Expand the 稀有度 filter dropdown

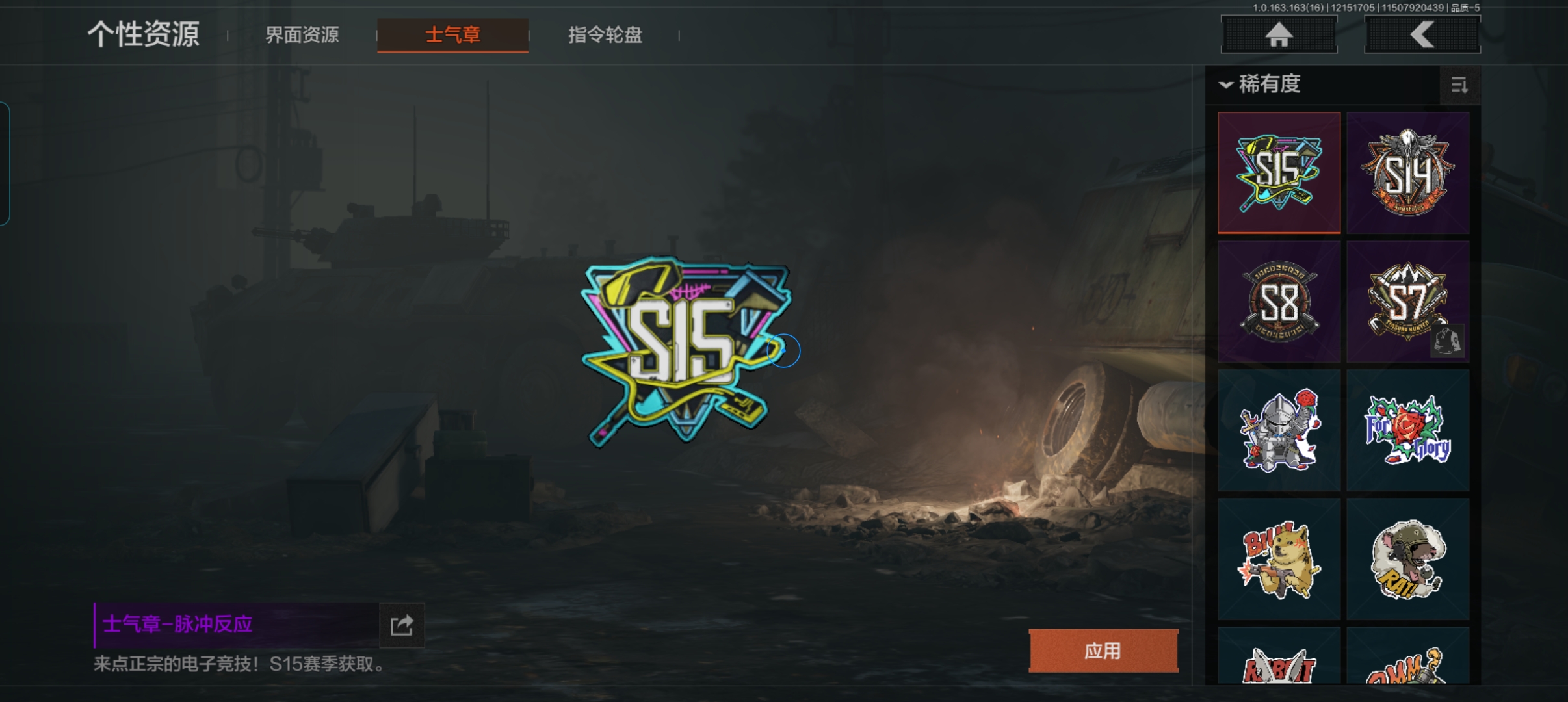(x=1260, y=84)
